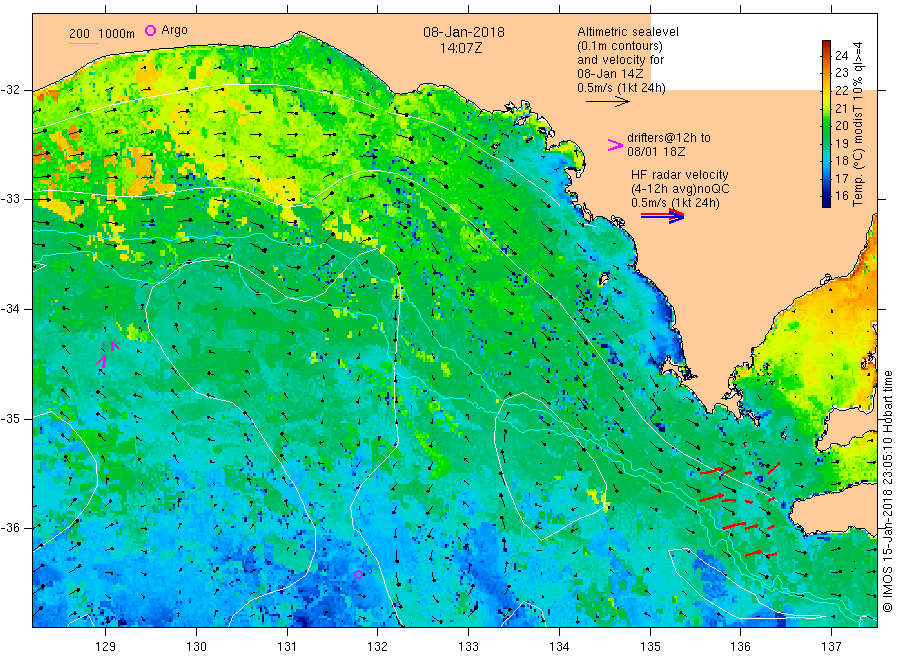Click the Argo float marker near 132E 36.4S

pyautogui.click(x=358, y=574)
